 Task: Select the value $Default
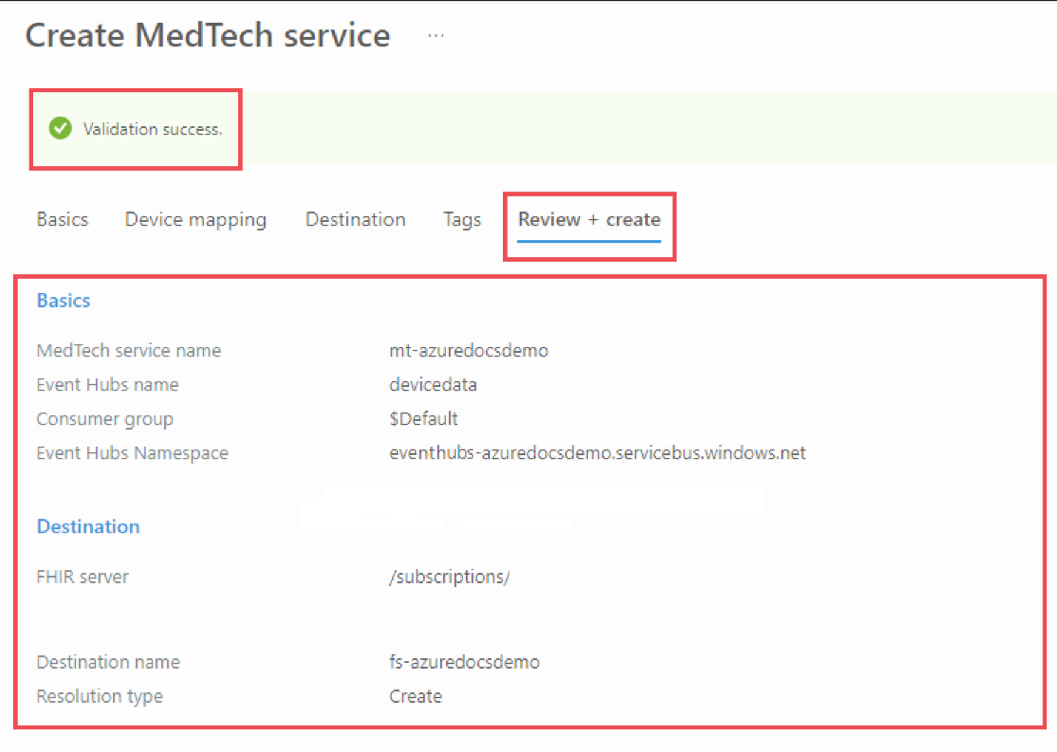423,419
